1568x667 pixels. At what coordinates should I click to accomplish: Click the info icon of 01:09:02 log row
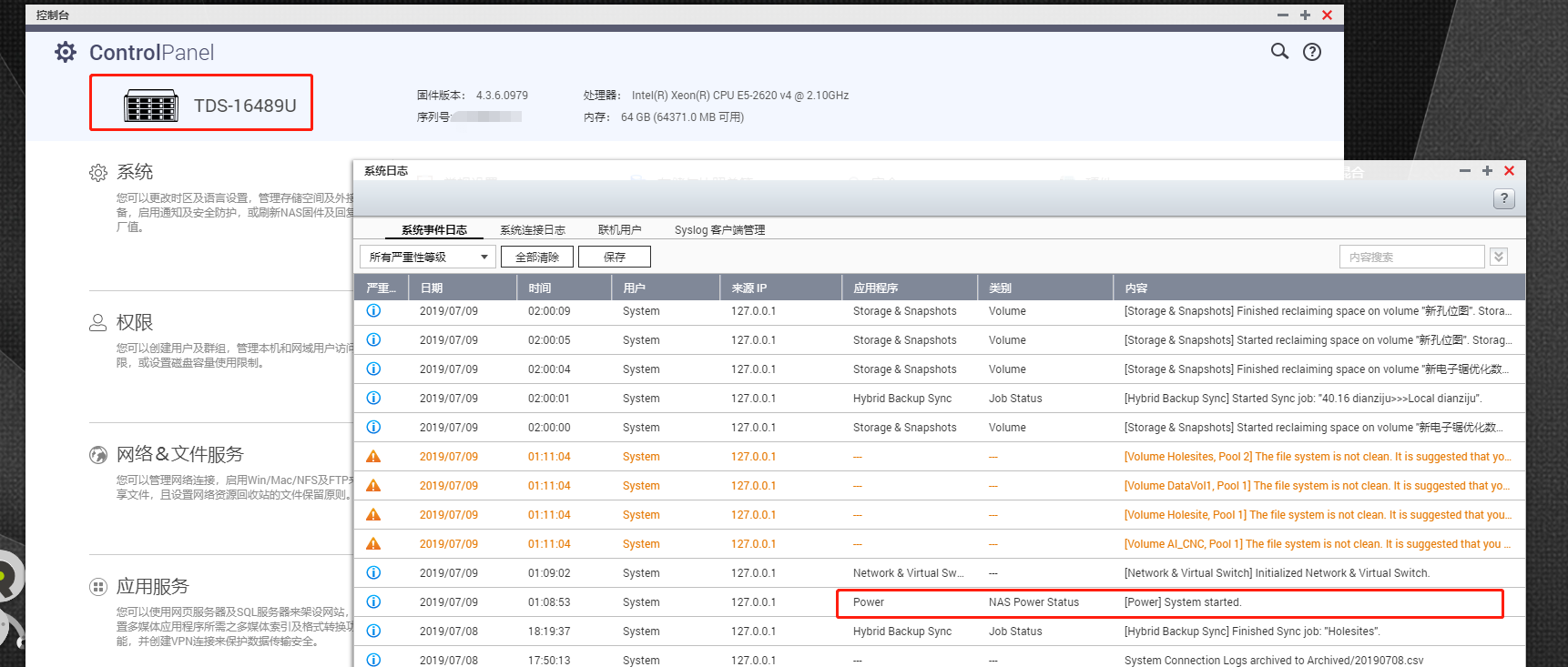[373, 573]
